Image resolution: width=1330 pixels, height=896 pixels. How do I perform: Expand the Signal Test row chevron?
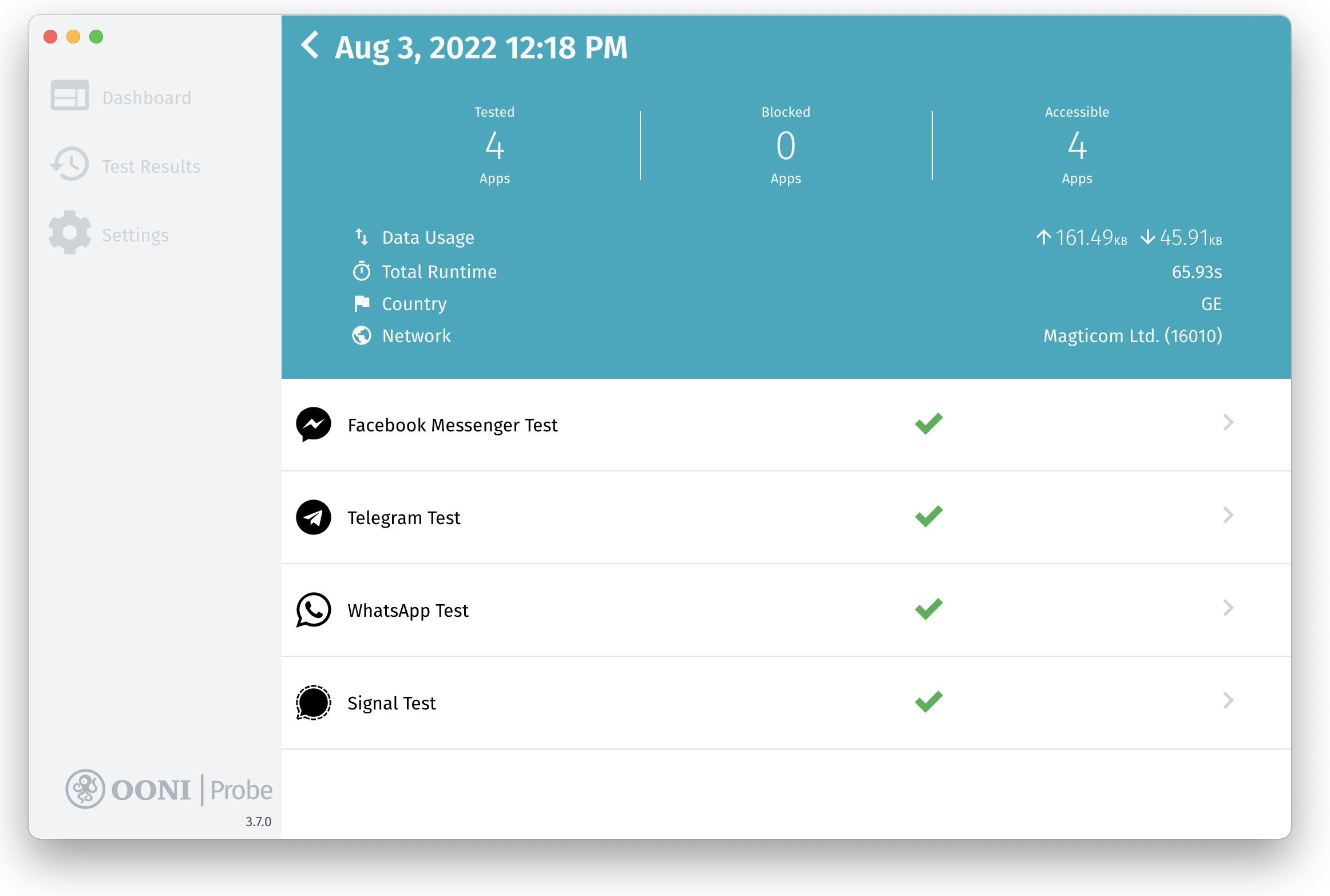click(x=1228, y=701)
